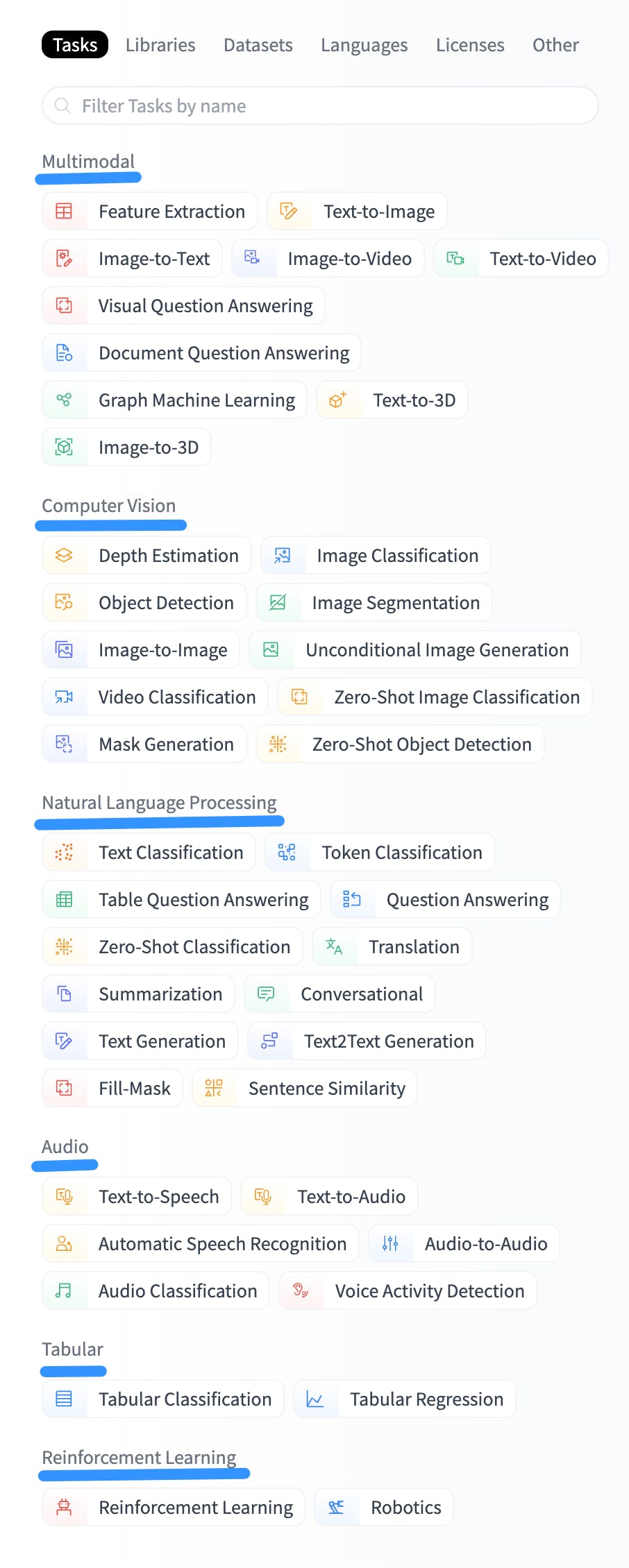The image size is (629, 1568).
Task: Click the Feature Extraction task icon
Action: 64,212
